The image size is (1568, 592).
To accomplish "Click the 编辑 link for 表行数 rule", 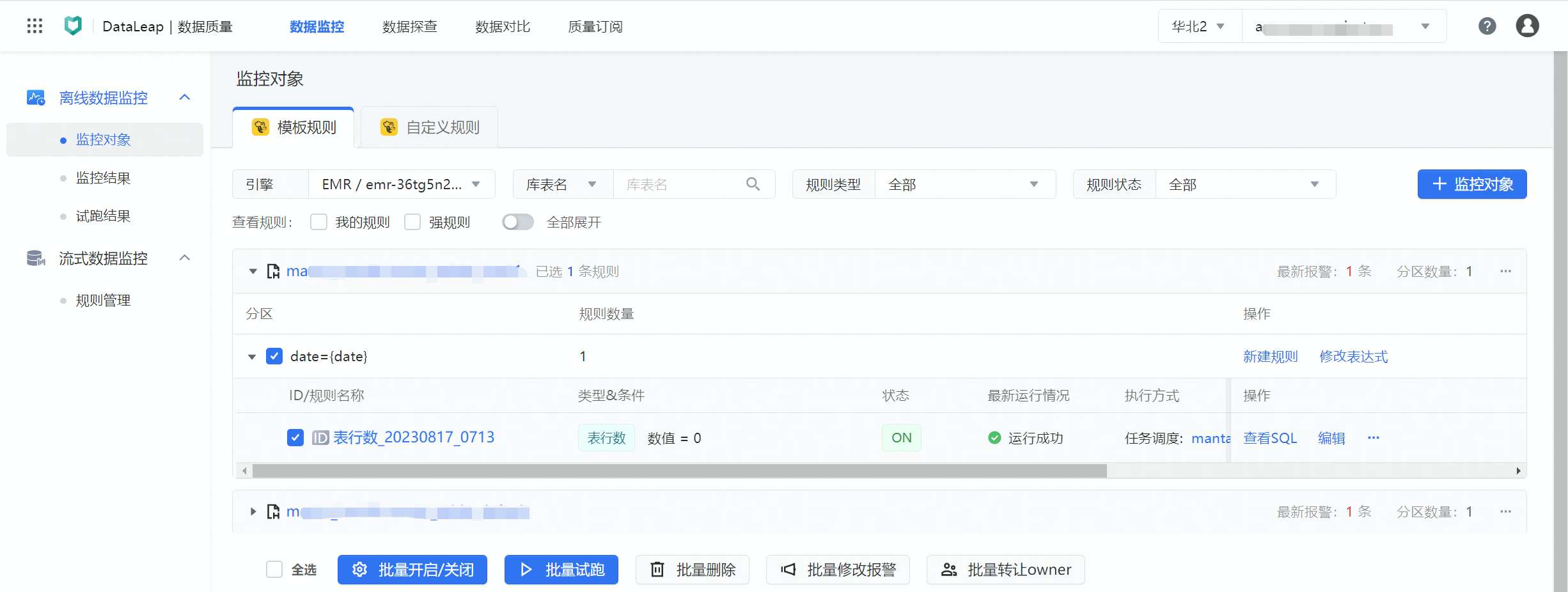I will point(1332,438).
